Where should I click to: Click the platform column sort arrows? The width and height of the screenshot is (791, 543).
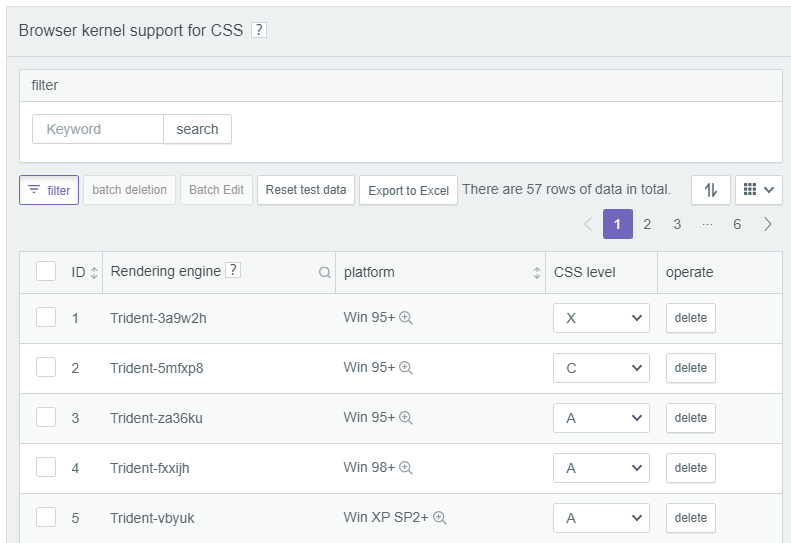[537, 272]
